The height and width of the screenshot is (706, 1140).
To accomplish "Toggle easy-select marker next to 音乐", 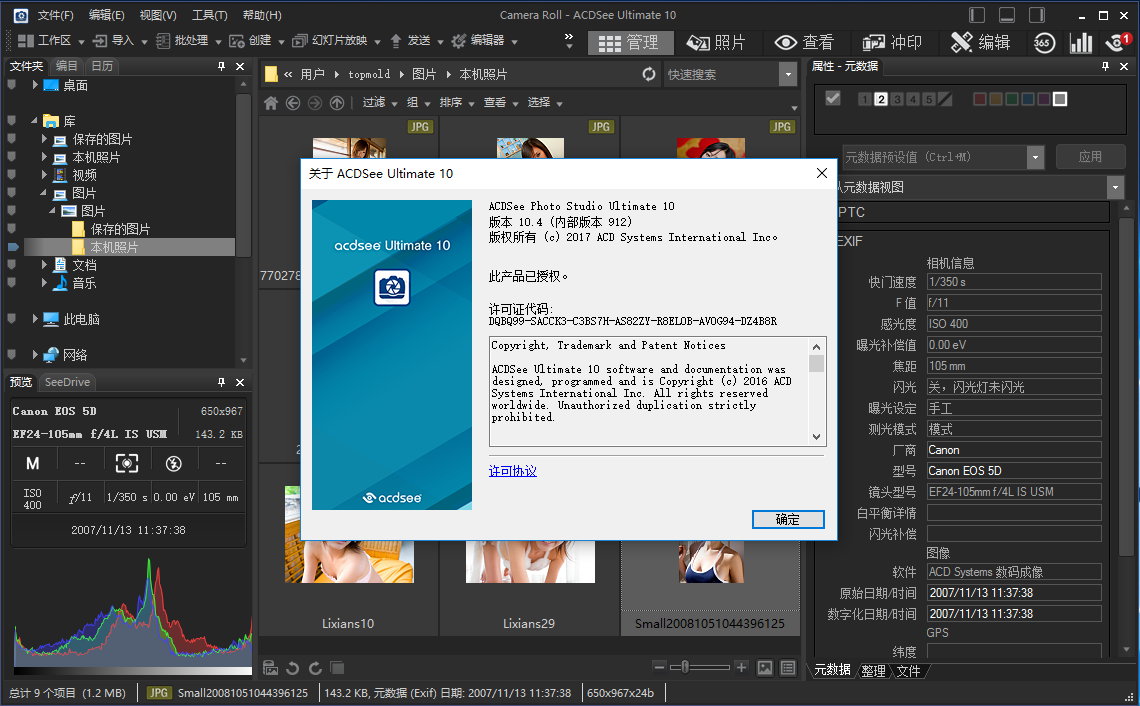I will click(12, 283).
